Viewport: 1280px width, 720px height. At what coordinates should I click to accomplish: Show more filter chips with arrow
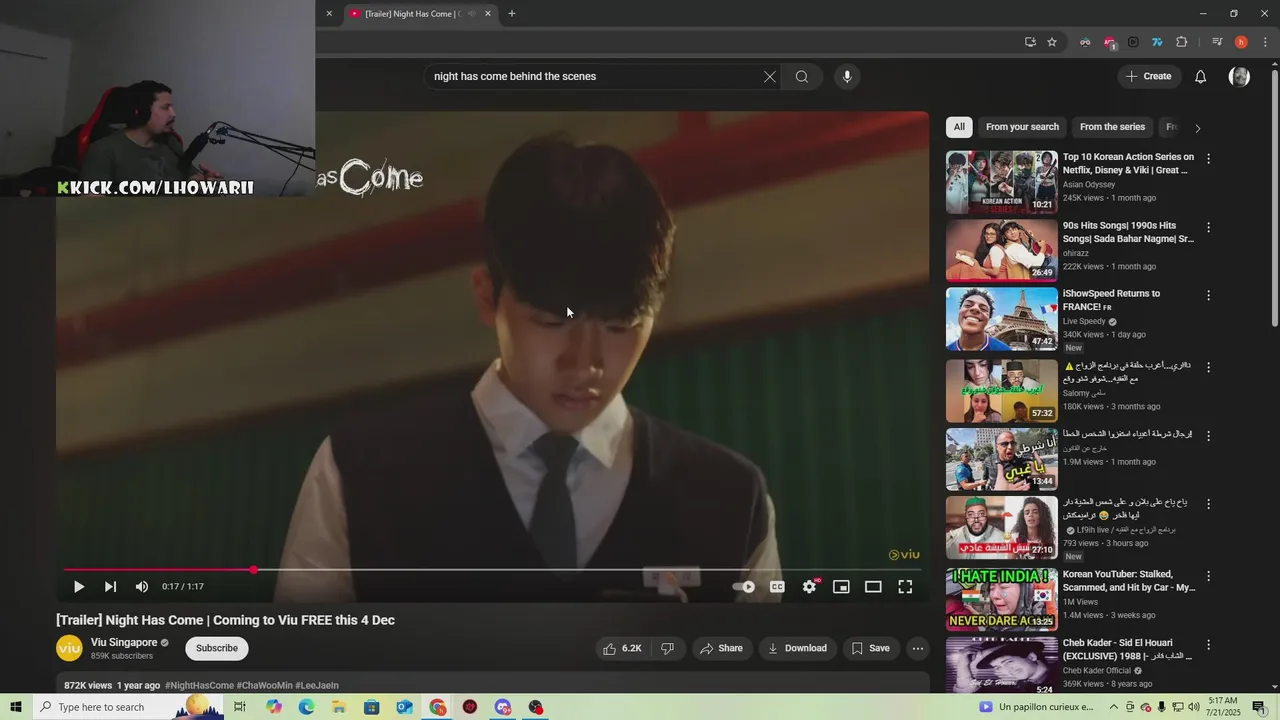(1197, 128)
